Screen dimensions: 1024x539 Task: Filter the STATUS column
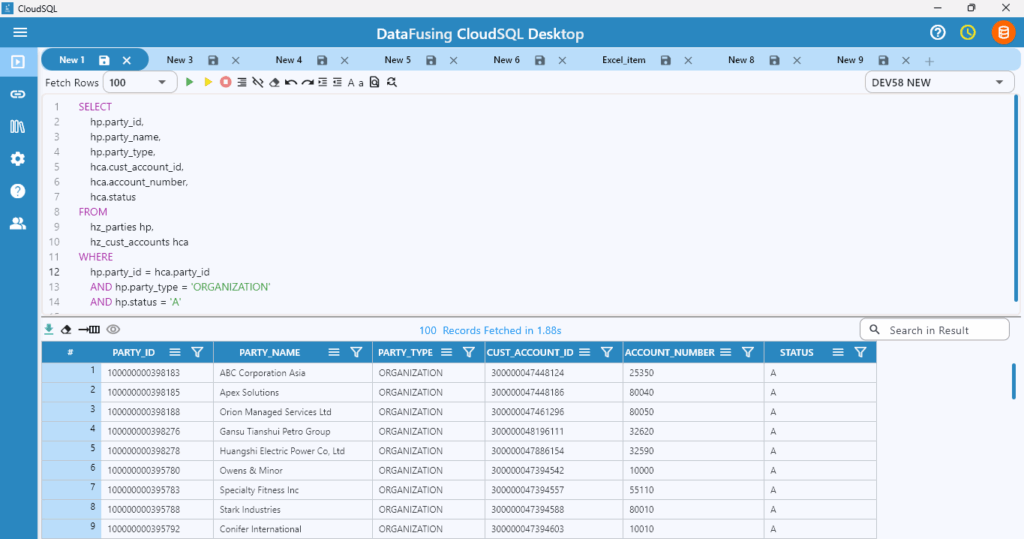click(x=860, y=352)
